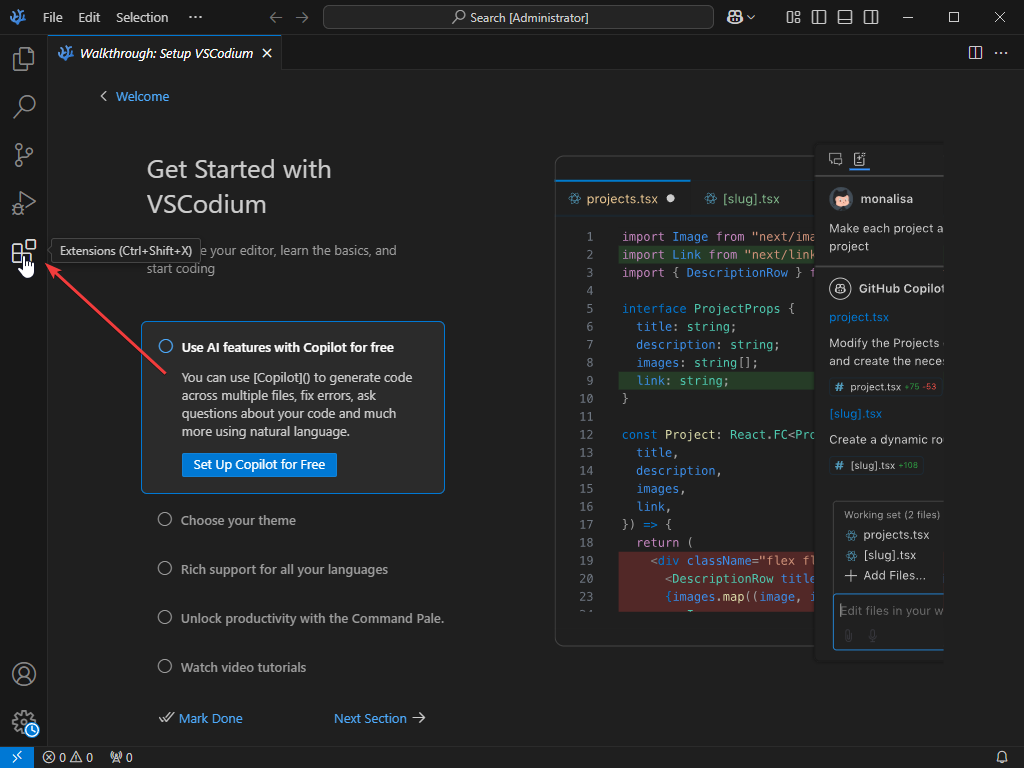Toggle the Primary Side Bar layout icon
Viewport: 1024px width, 768px height.
click(819, 17)
